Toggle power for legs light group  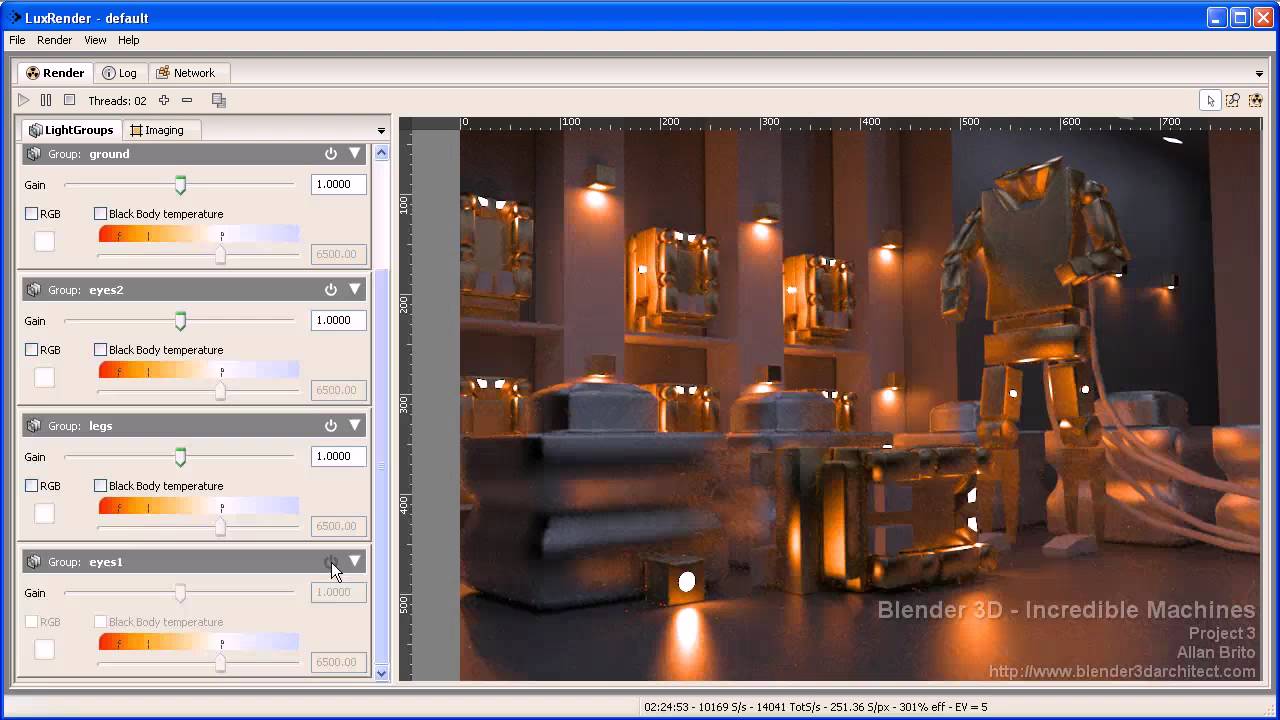(x=331, y=426)
